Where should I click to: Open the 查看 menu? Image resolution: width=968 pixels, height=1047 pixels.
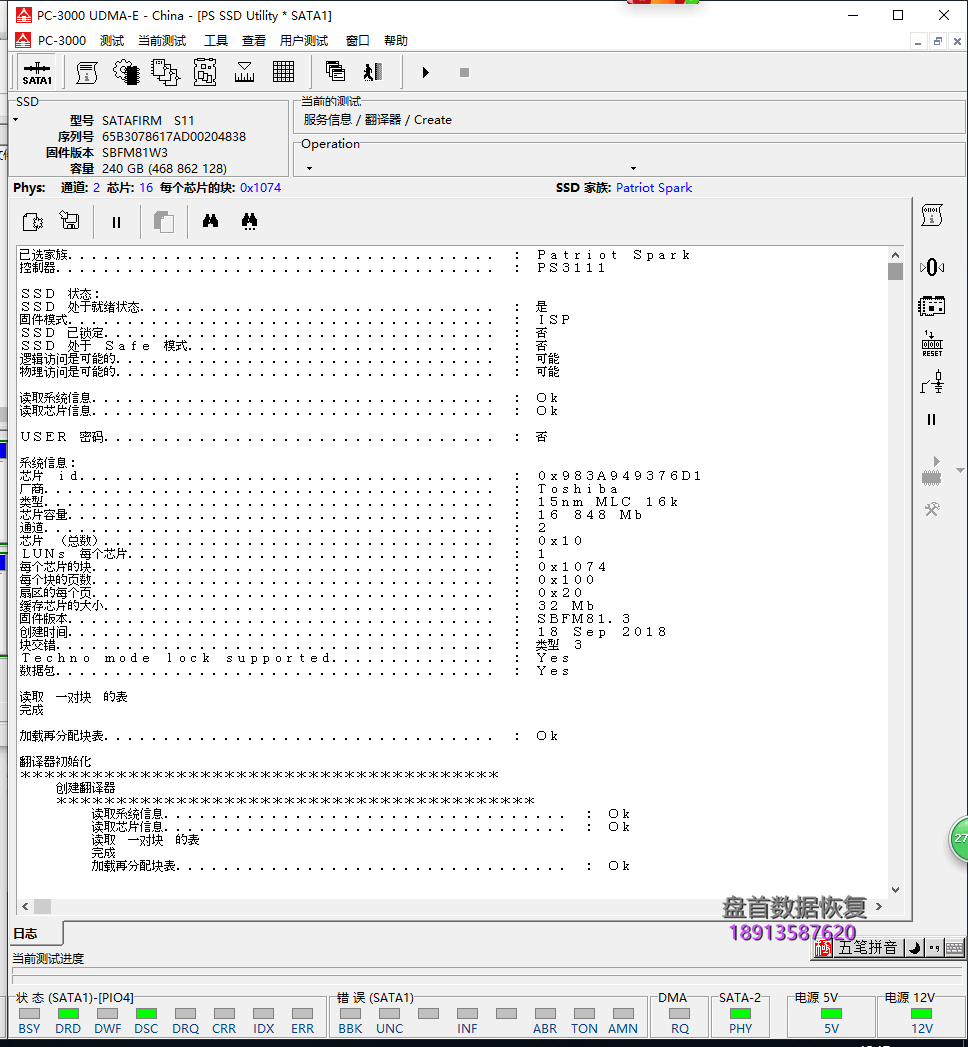point(254,41)
